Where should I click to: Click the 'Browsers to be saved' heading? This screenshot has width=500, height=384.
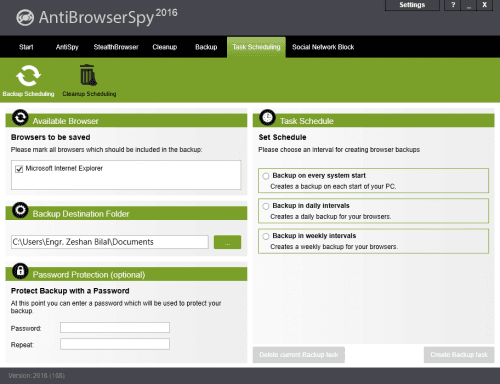51,137
